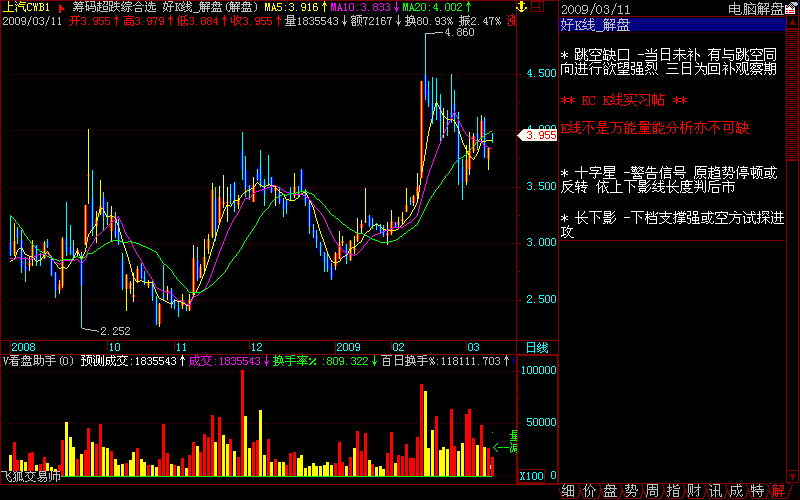Click the scrollbar thumb in the 解盘 panel
This screenshot has width=800, height=500.
[x=792, y=95]
